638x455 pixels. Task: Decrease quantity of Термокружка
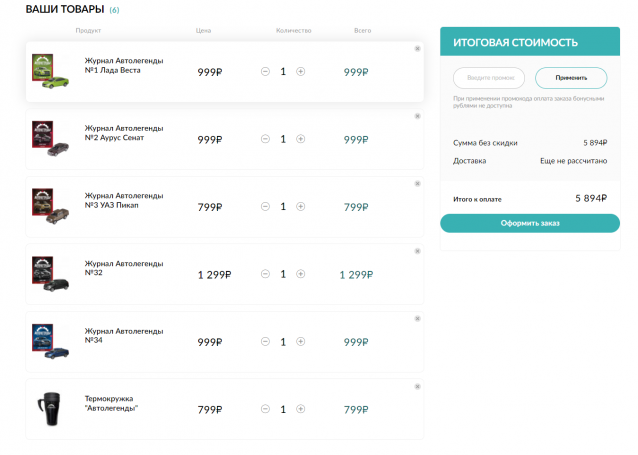click(265, 409)
